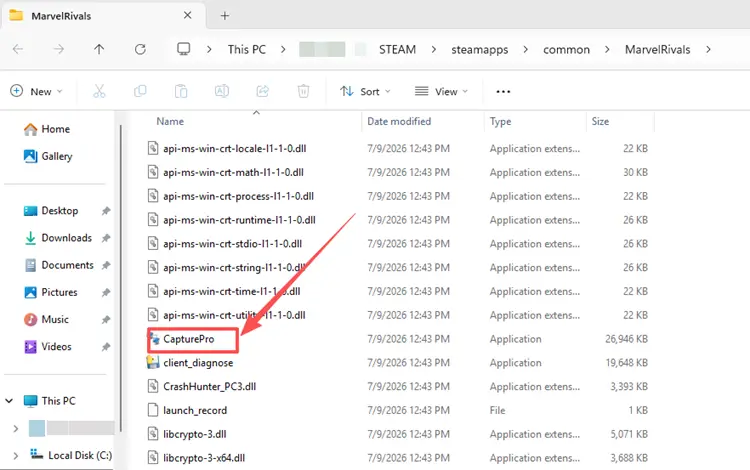Unpin Desktop using its pin icon

[106, 211]
